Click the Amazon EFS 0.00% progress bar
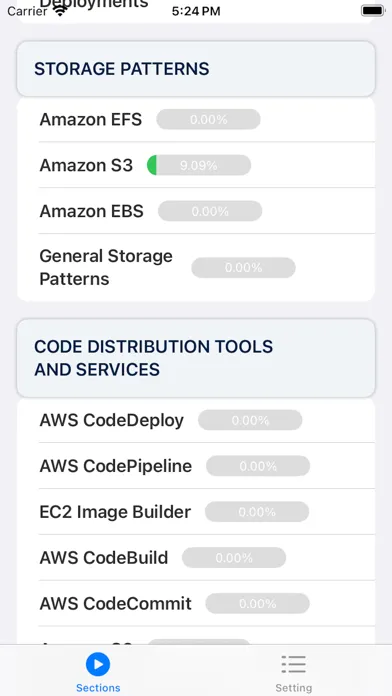 point(208,119)
